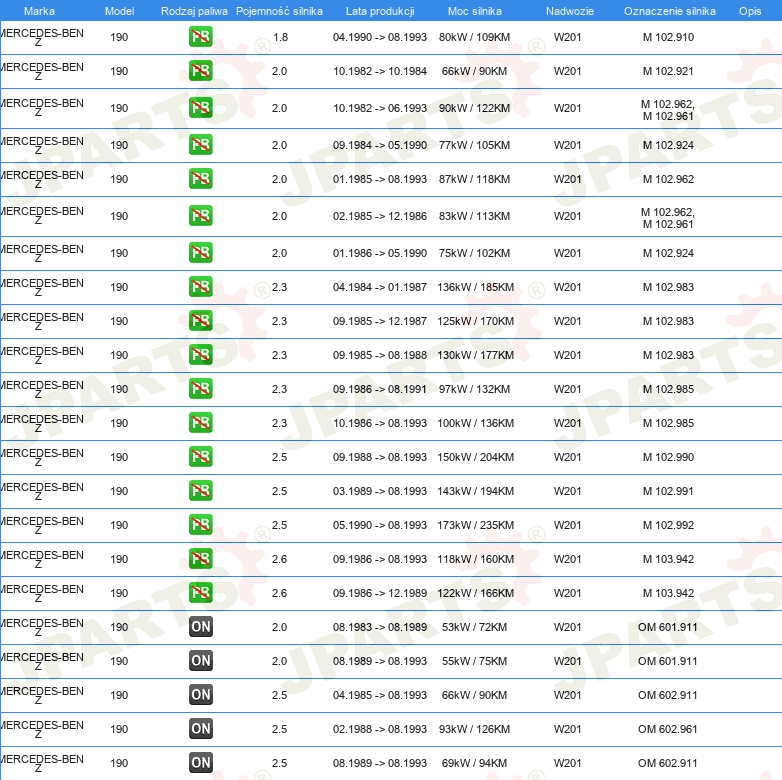The height and width of the screenshot is (780, 782).
Task: Click the production dates 04.1990 -> 08.1993 cell
Action: [x=379, y=37]
